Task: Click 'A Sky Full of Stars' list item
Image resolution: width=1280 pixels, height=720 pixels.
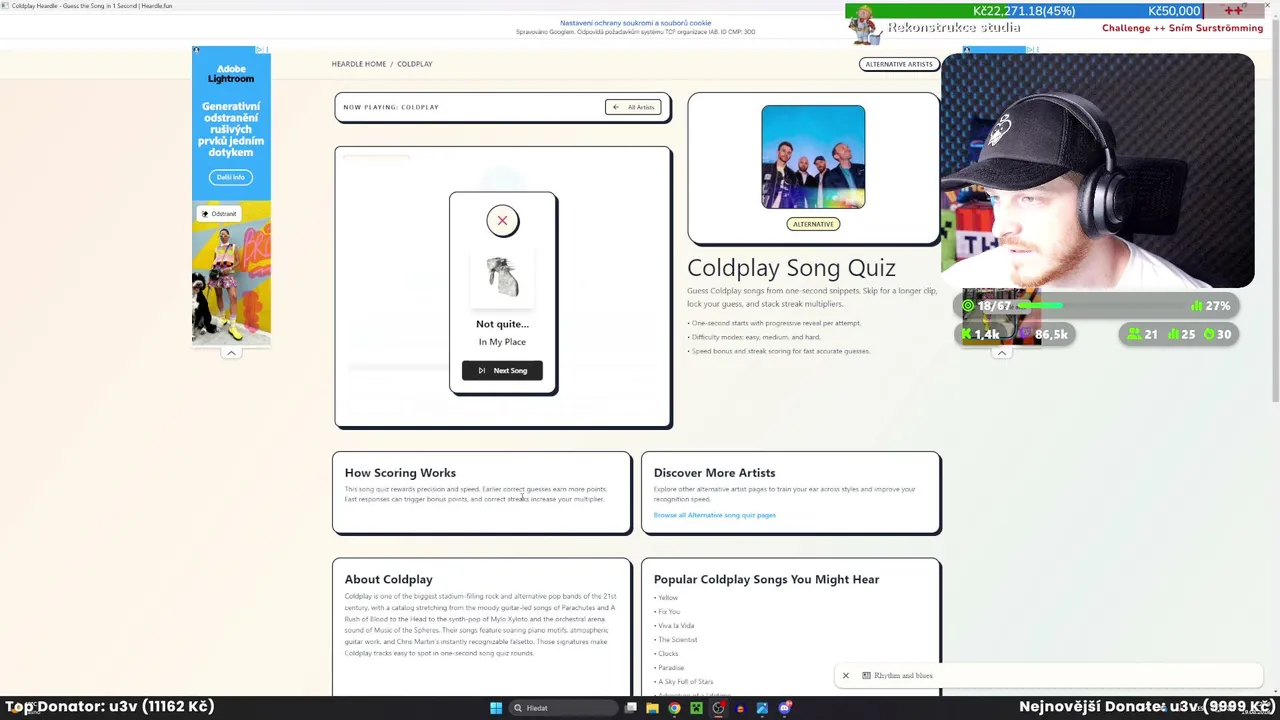Action: [686, 682]
